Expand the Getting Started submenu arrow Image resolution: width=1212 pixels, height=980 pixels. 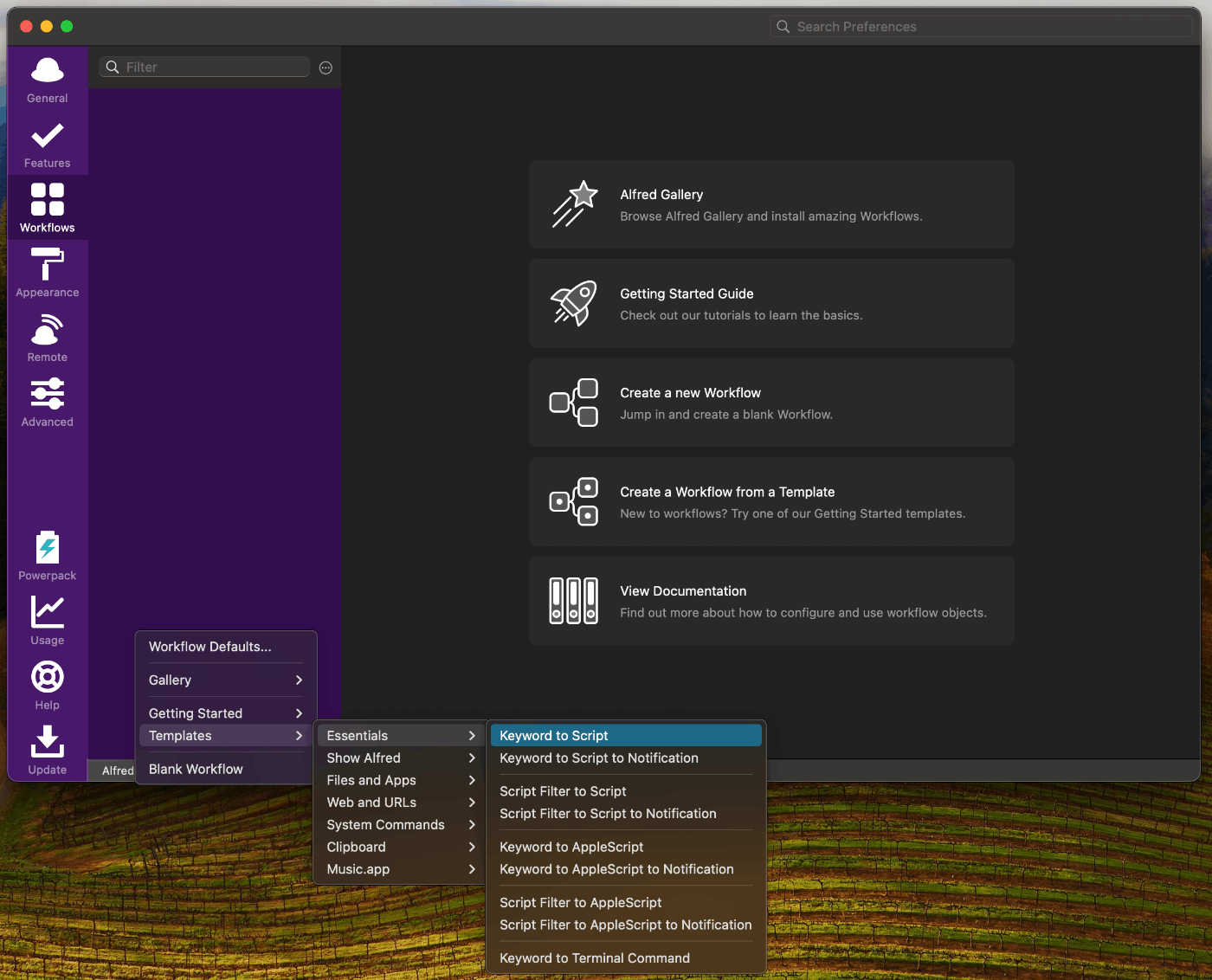point(300,713)
